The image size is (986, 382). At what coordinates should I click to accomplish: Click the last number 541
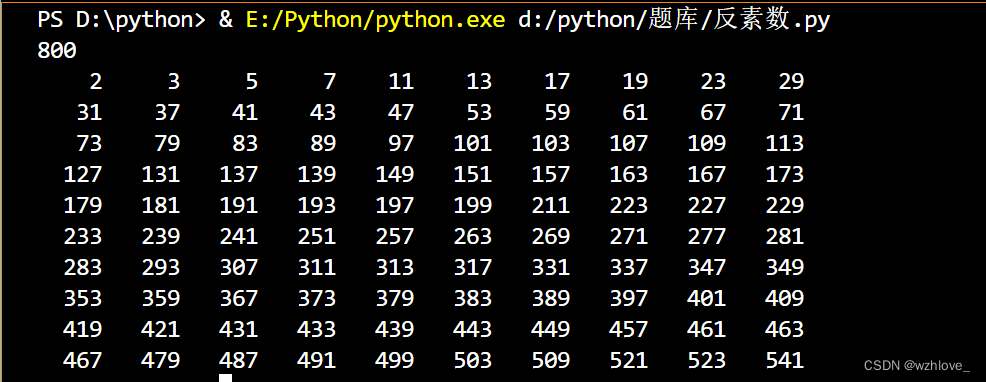(785, 361)
